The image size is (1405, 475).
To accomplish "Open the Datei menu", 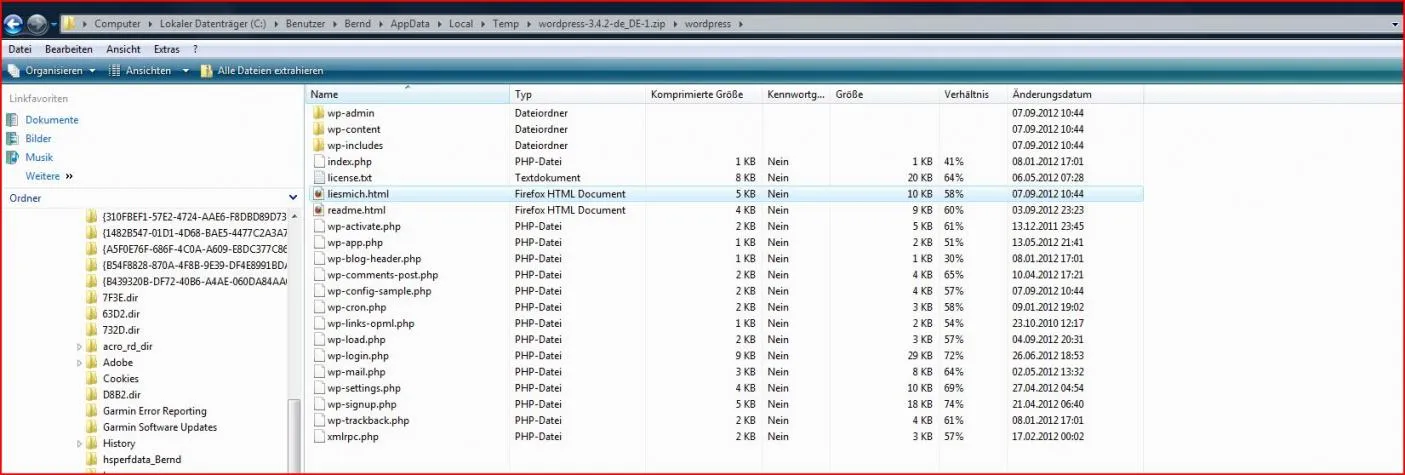I will coord(20,49).
